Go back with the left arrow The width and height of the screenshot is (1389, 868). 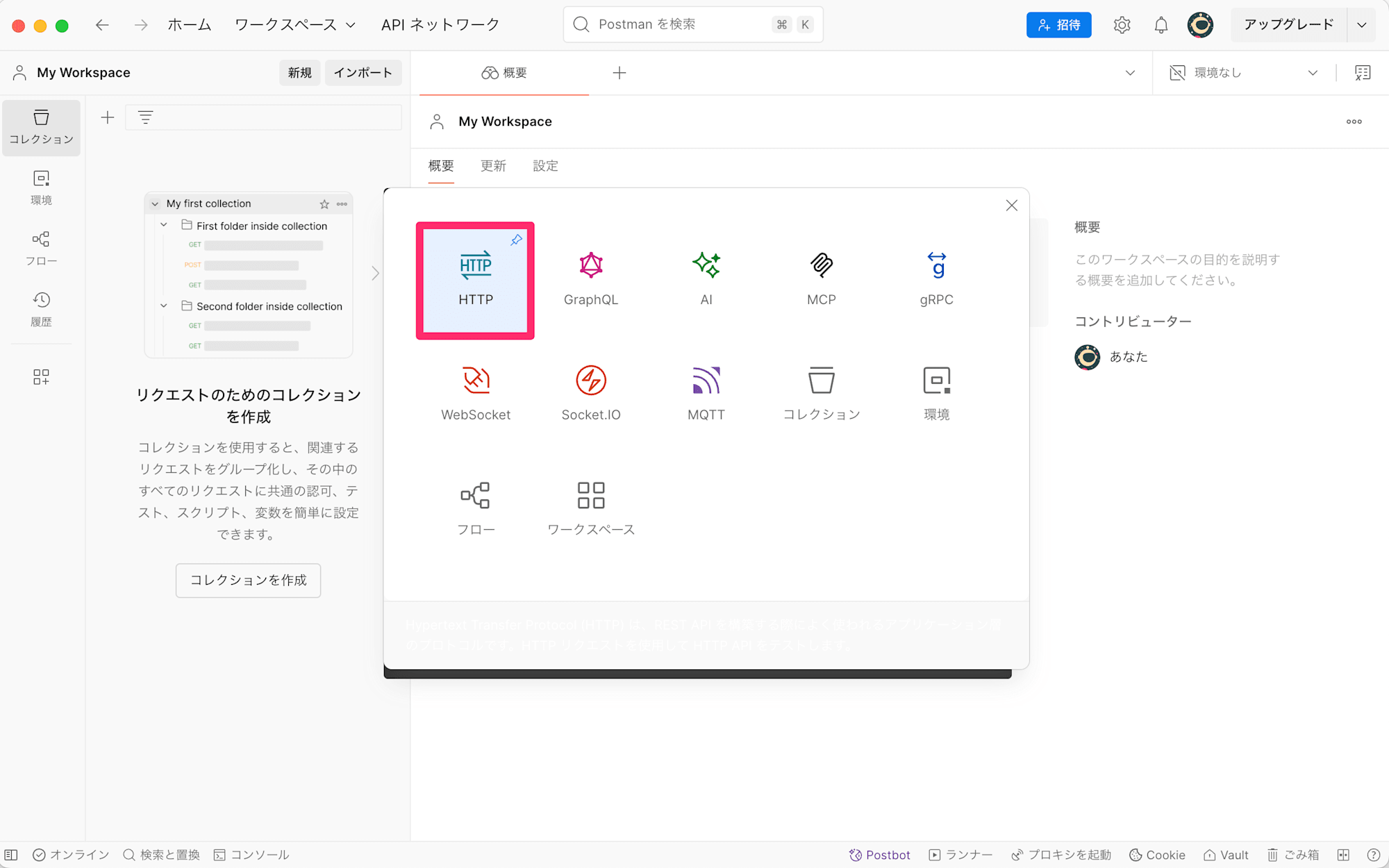pos(102,25)
